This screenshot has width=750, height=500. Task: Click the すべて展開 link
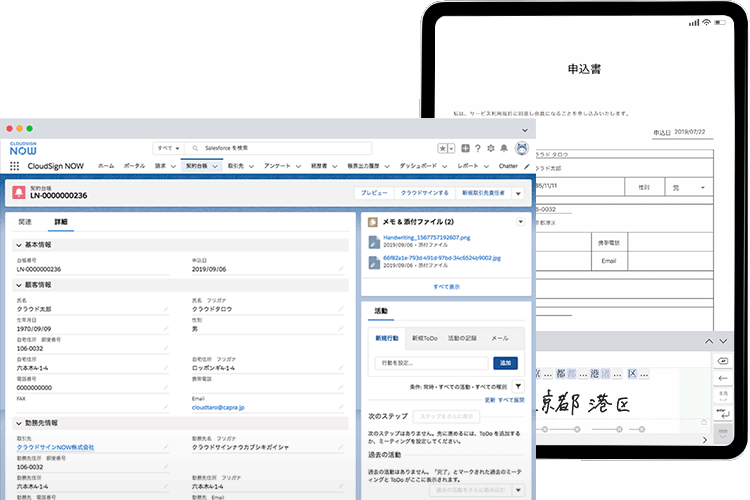511,400
